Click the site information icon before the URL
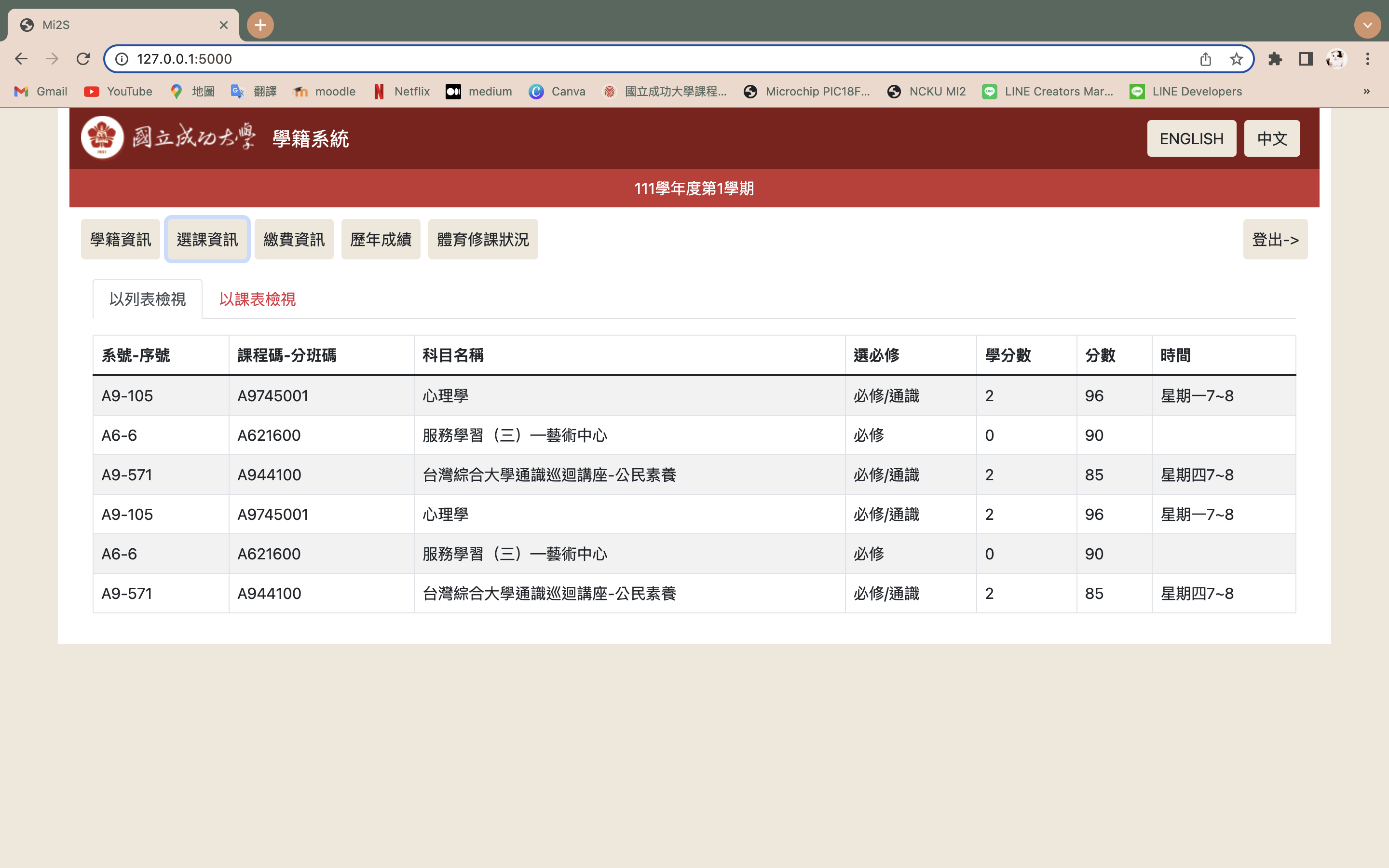Viewport: 1389px width, 868px height. [x=122, y=58]
